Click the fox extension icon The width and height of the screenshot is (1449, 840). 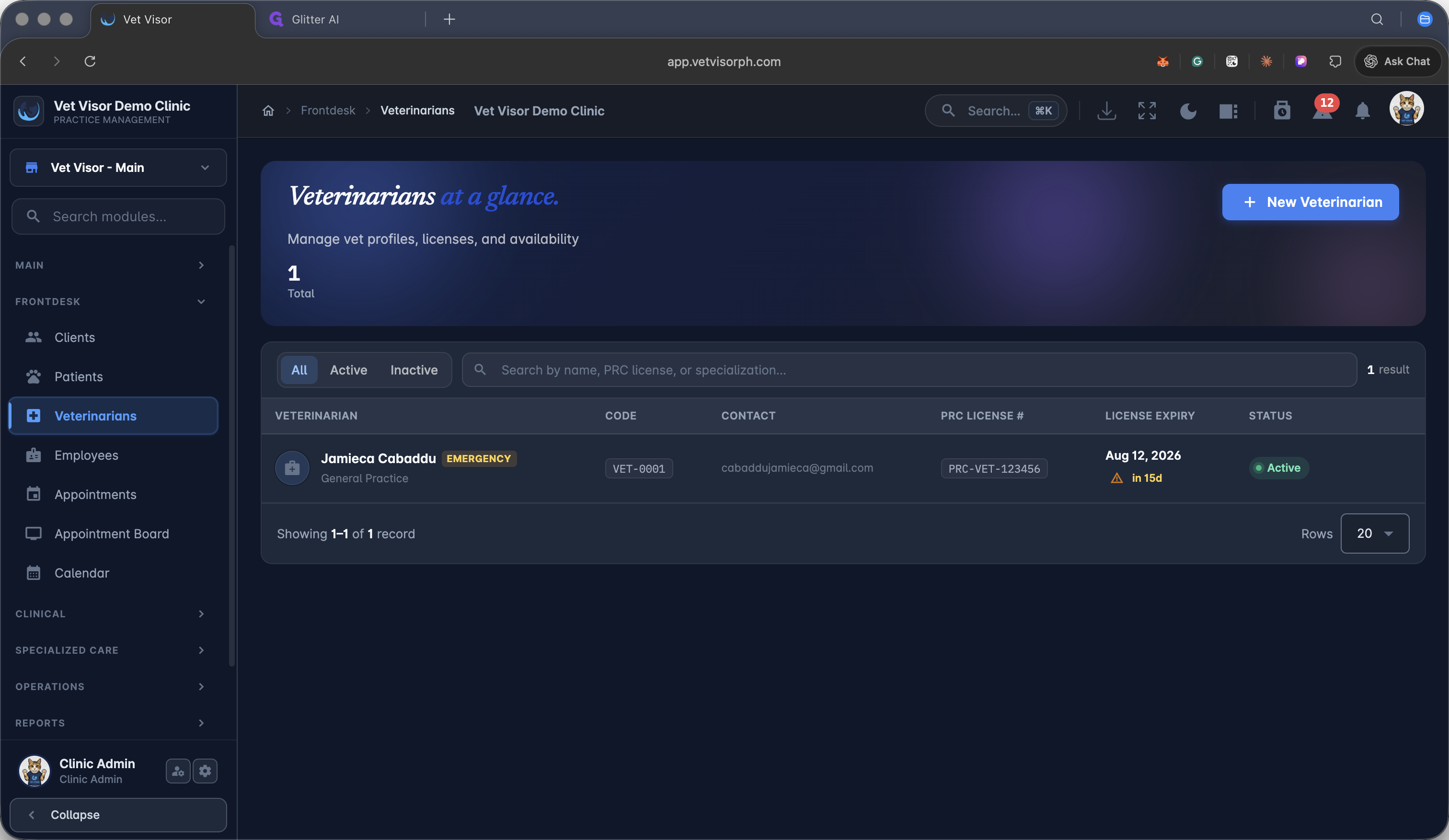point(1162,61)
